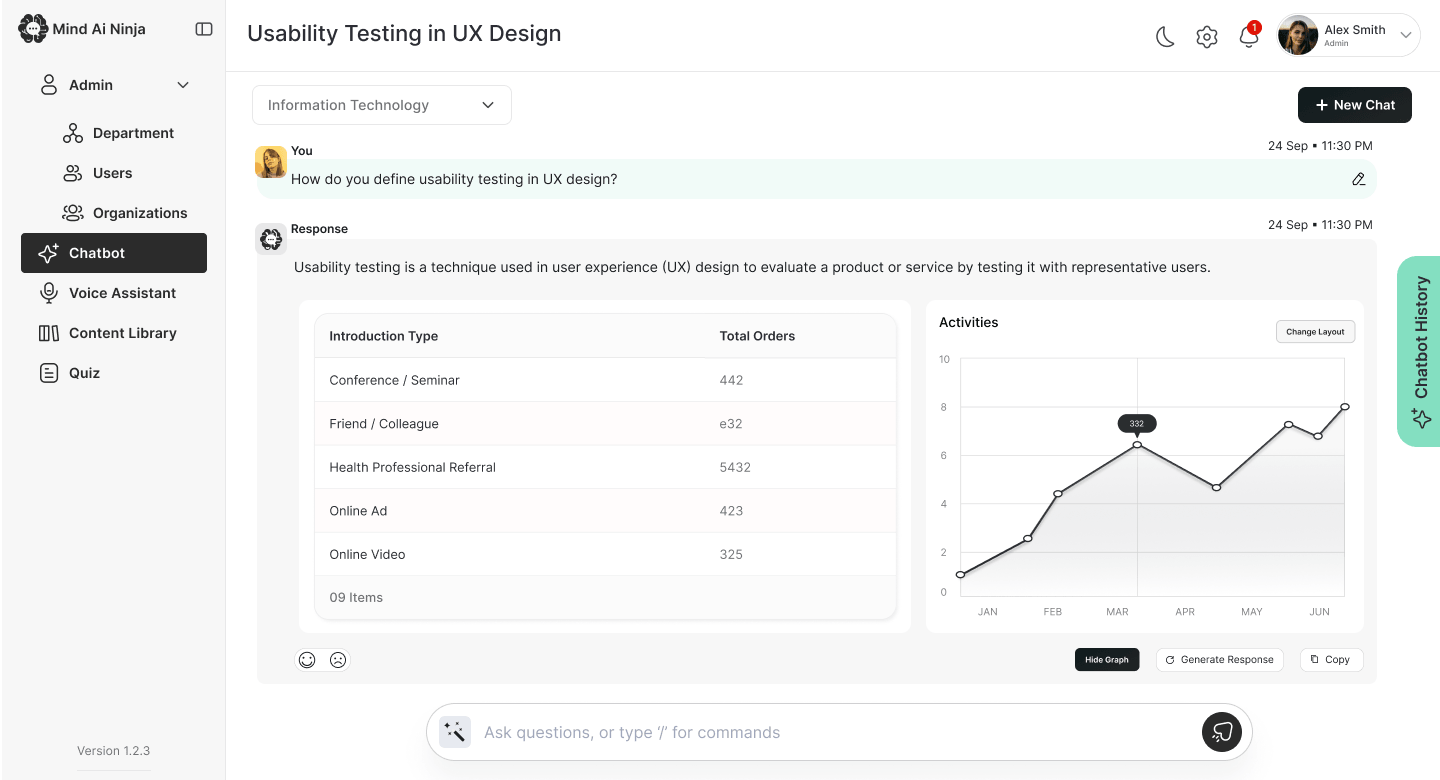Click the 5432 orders value
The height and width of the screenshot is (780, 1440).
click(735, 467)
